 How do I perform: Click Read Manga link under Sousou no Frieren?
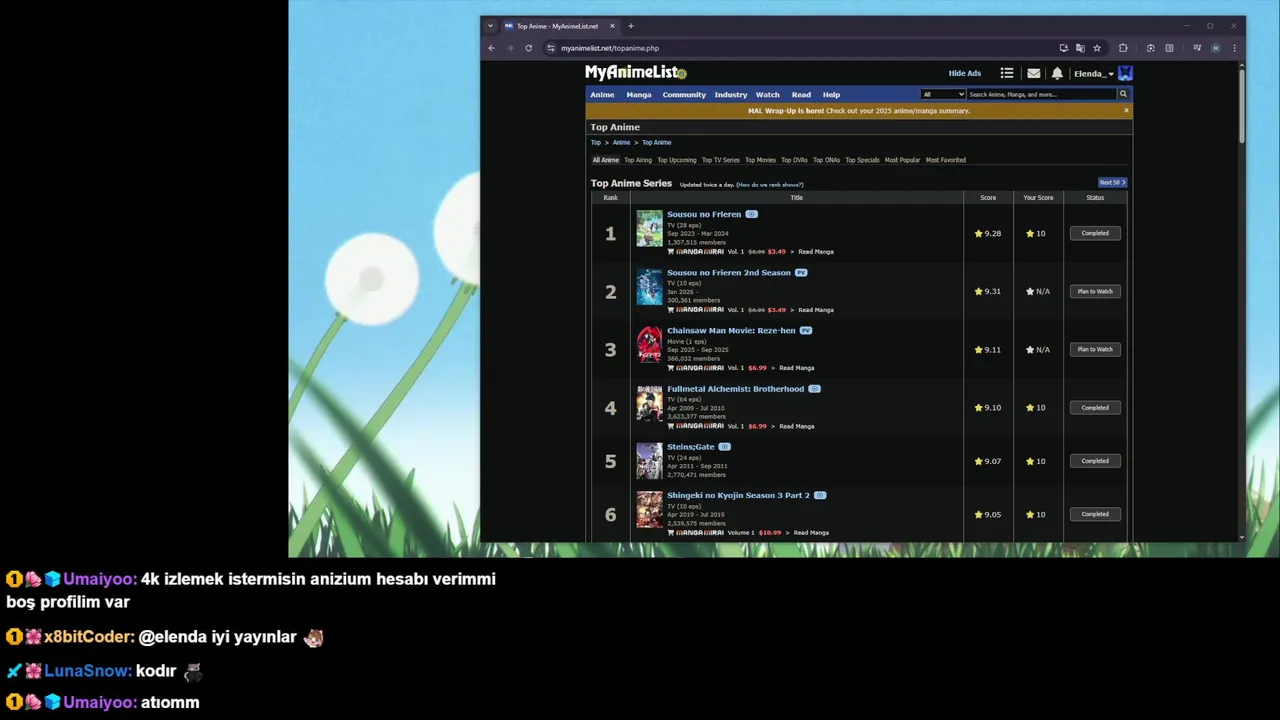816,252
